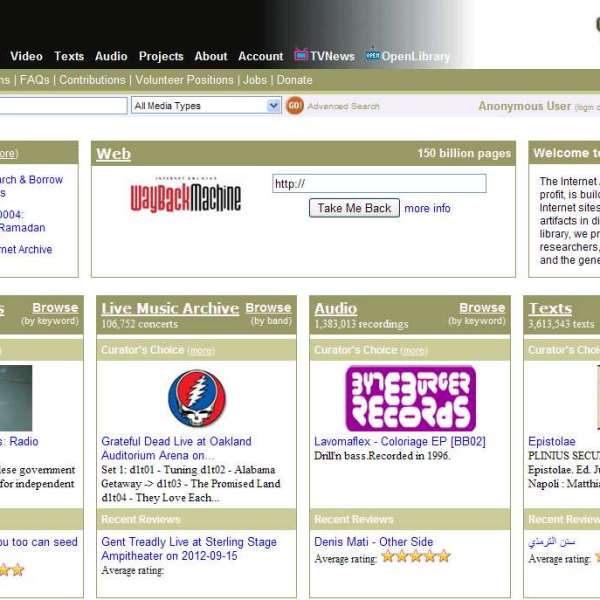Click the 150 billion pages text
This screenshot has height=600, width=600.
coord(464,153)
